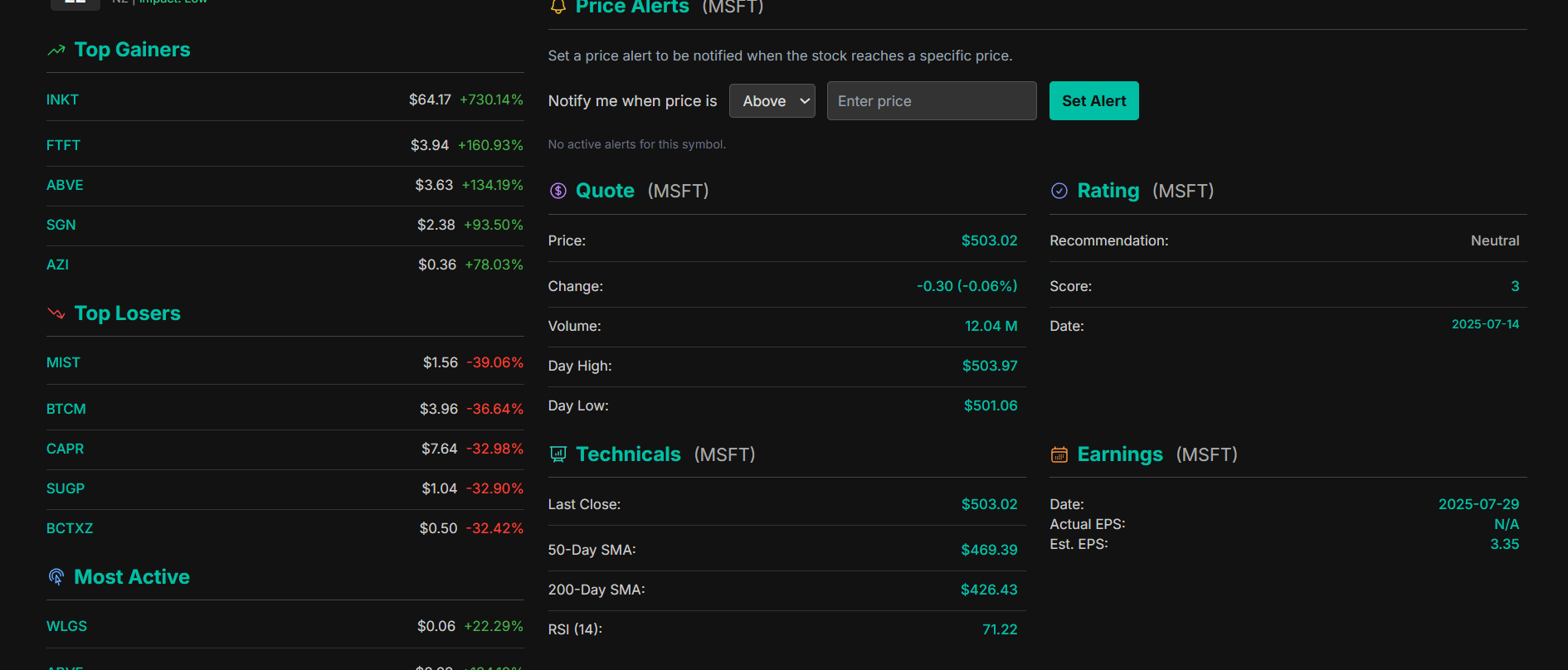Select the WLGS most active ticker
Screen dimensions: 1568x670
point(66,626)
